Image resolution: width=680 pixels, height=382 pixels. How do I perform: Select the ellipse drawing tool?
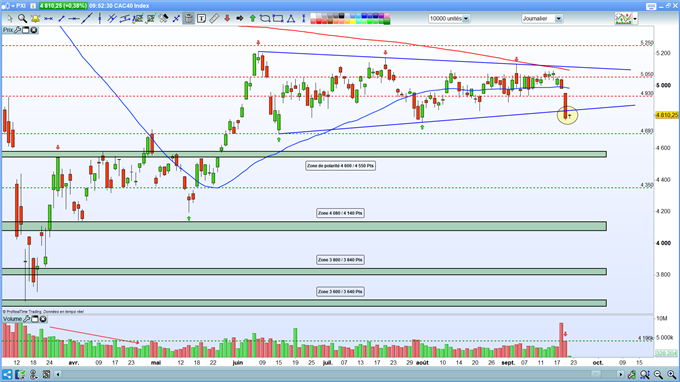coord(265,19)
